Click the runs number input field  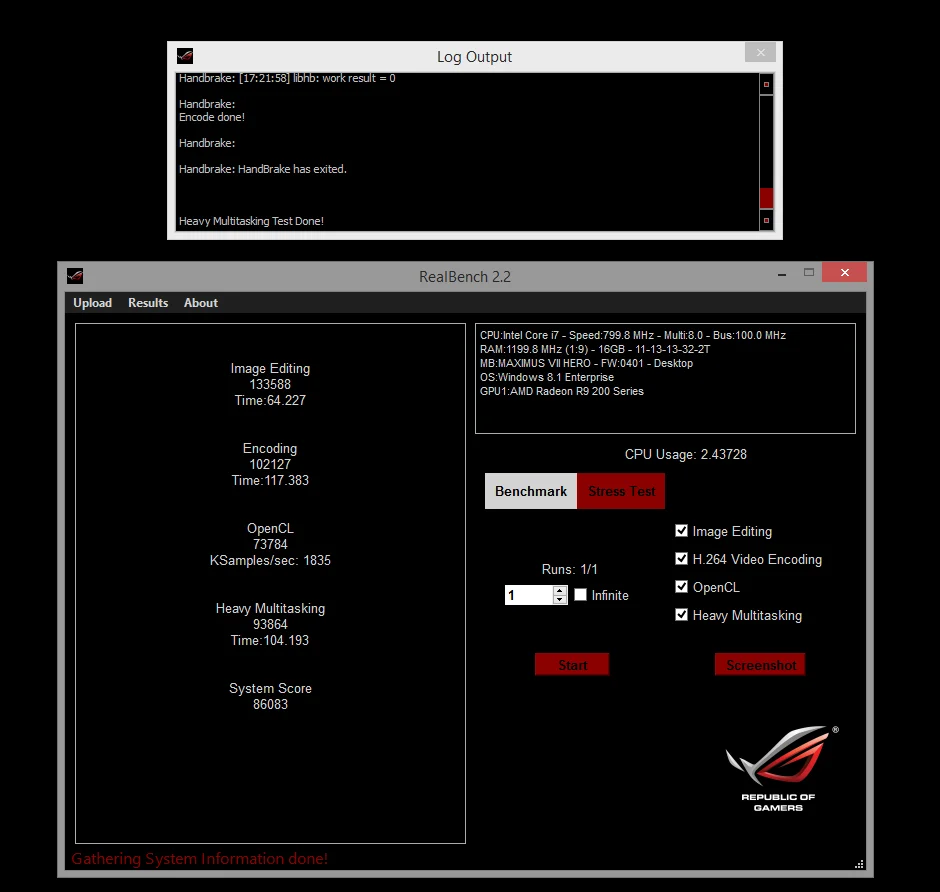point(528,595)
